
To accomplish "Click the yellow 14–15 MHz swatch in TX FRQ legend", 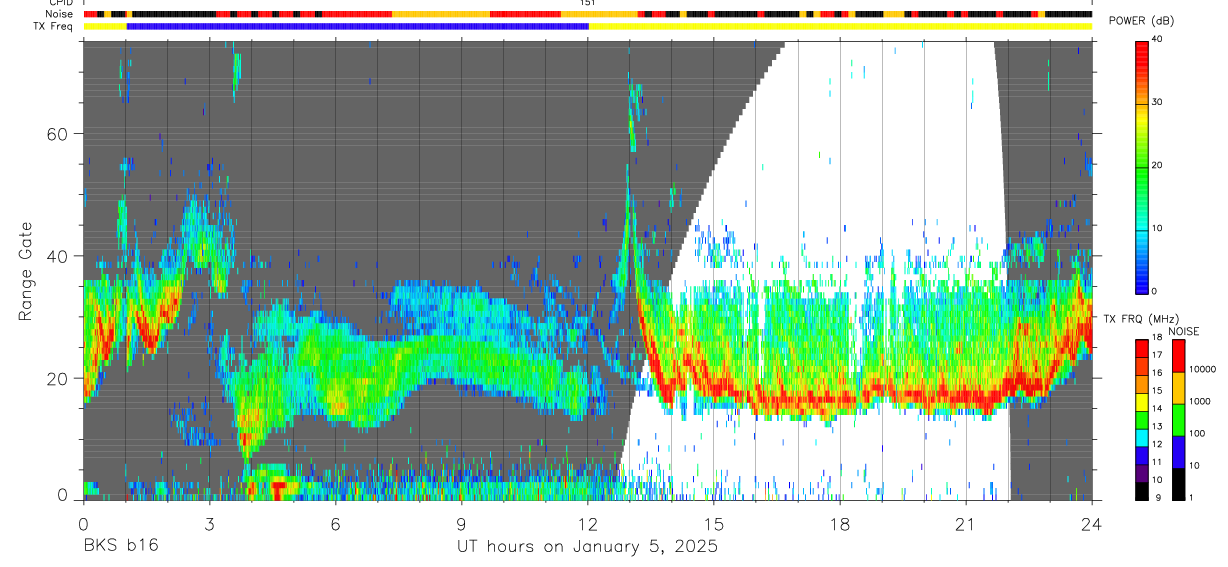I will [1141, 401].
